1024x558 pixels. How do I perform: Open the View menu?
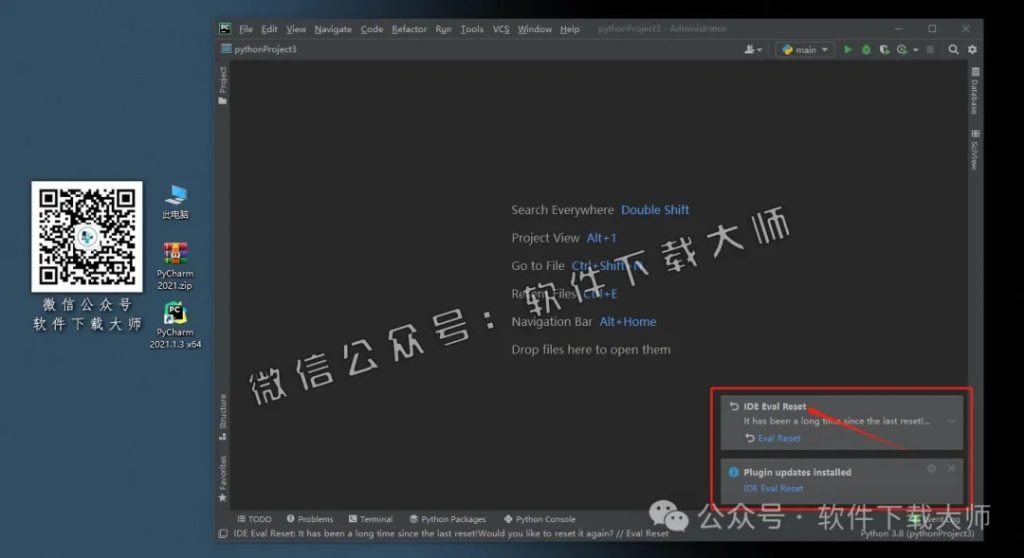[296, 29]
